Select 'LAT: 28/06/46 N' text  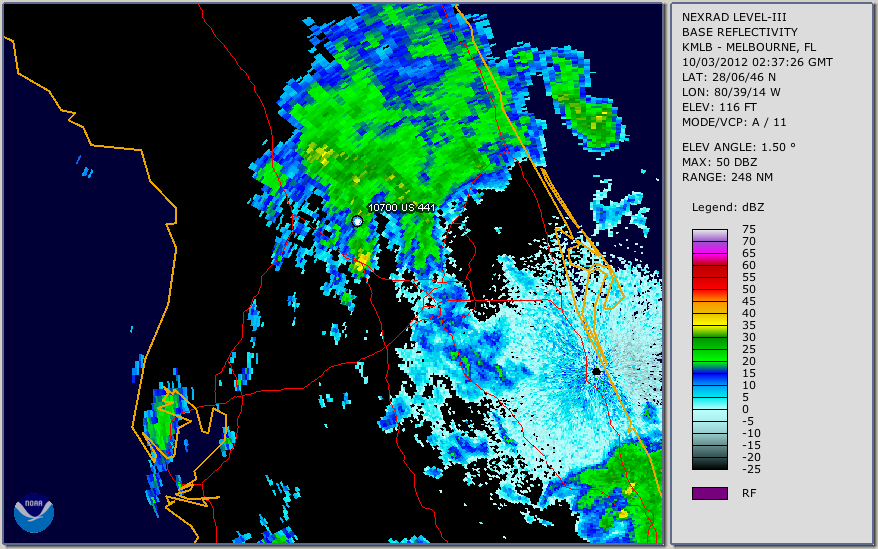(728, 77)
